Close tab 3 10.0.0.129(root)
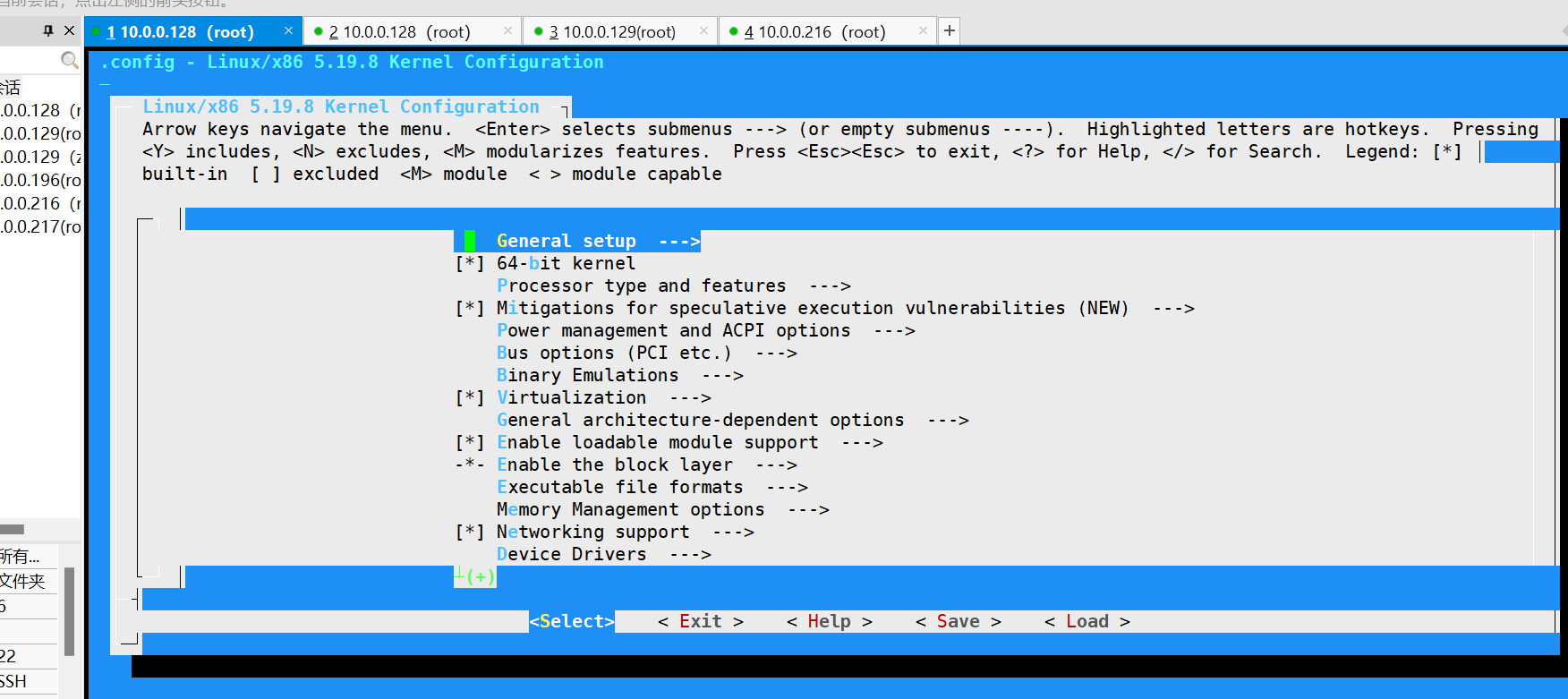Image resolution: width=1568 pixels, height=699 pixels. click(x=703, y=30)
